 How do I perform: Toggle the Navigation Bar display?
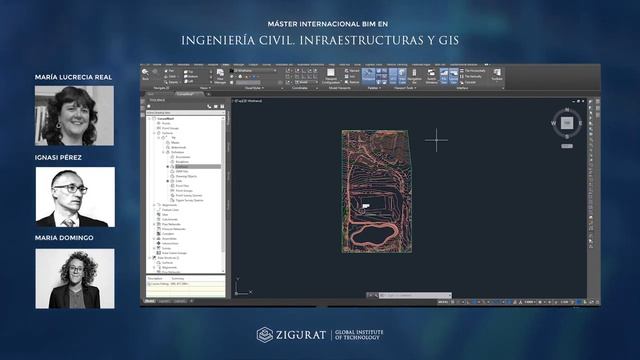click(414, 76)
